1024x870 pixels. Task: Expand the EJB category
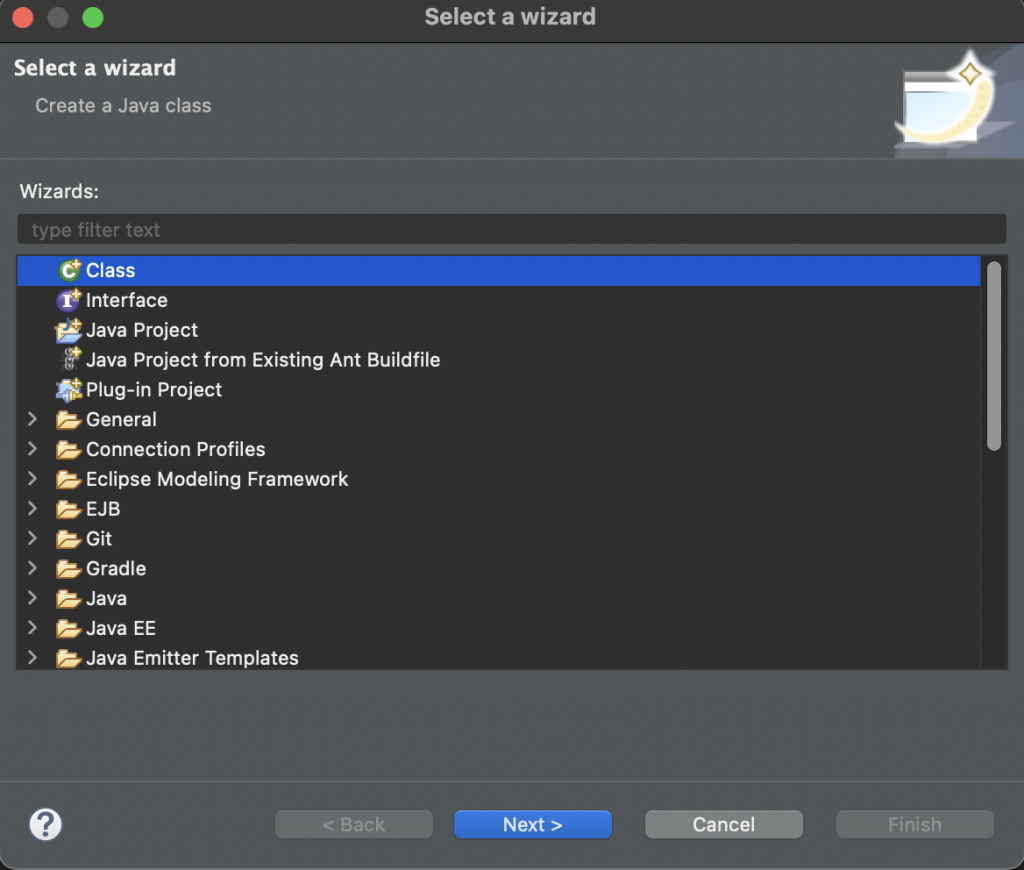click(x=32, y=508)
